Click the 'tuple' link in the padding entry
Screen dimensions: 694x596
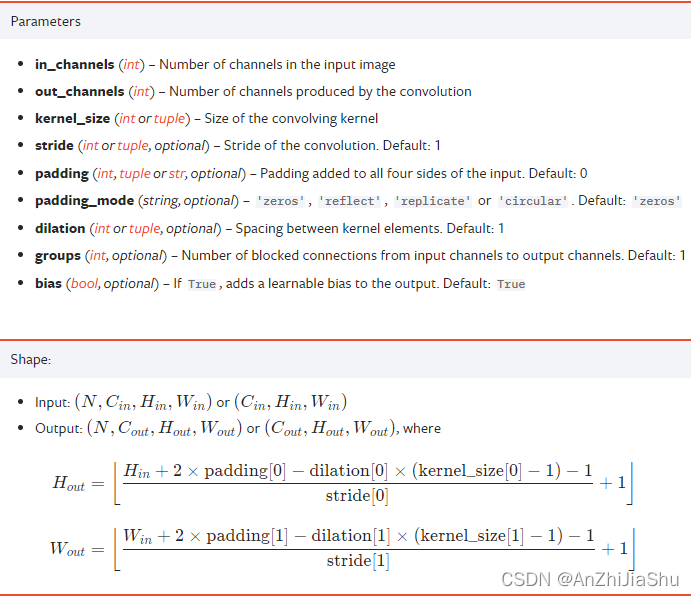135,174
